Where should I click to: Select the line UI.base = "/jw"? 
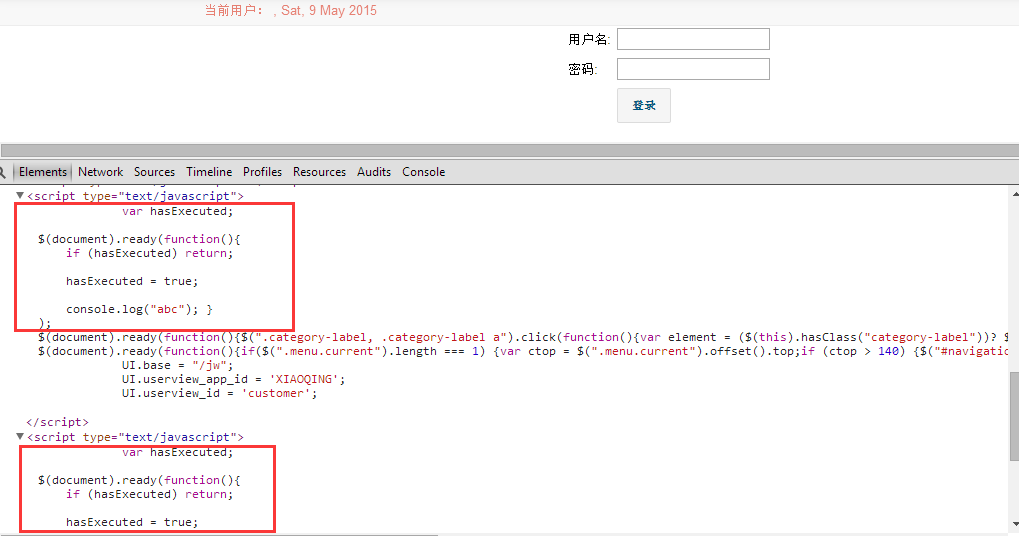click(x=177, y=365)
